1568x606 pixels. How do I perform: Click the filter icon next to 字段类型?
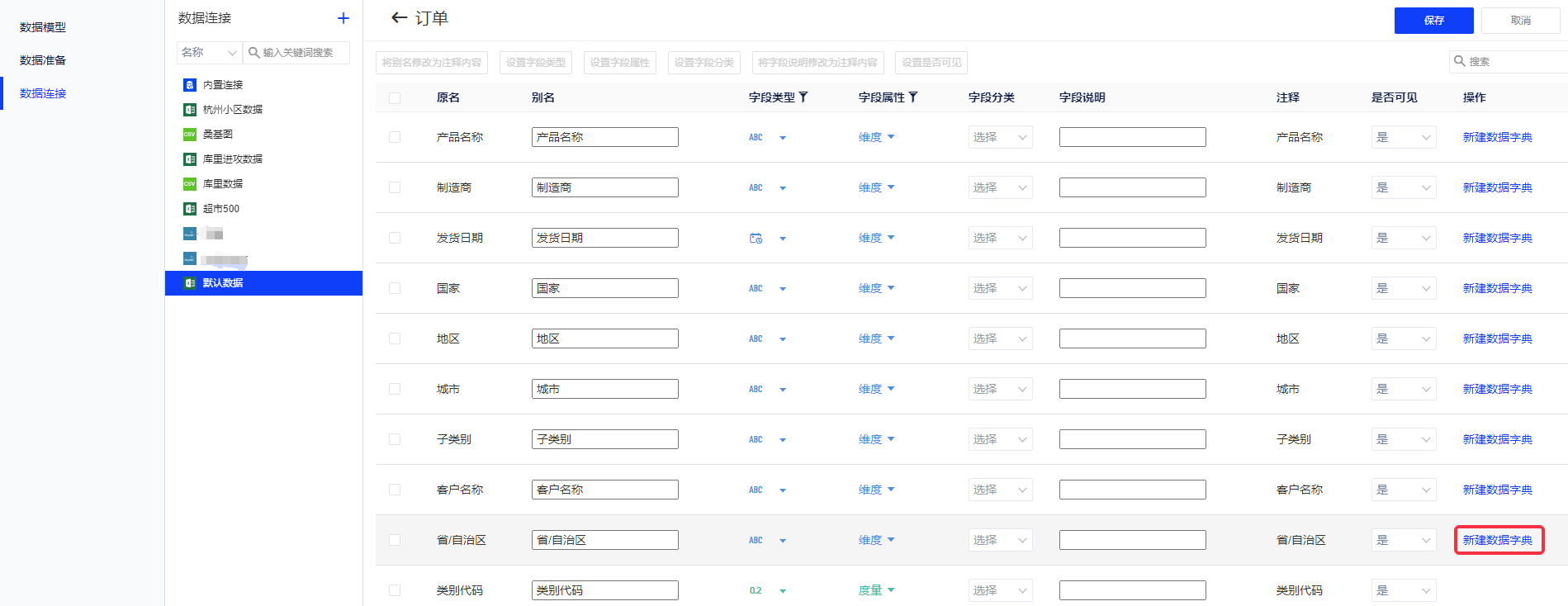click(x=803, y=97)
